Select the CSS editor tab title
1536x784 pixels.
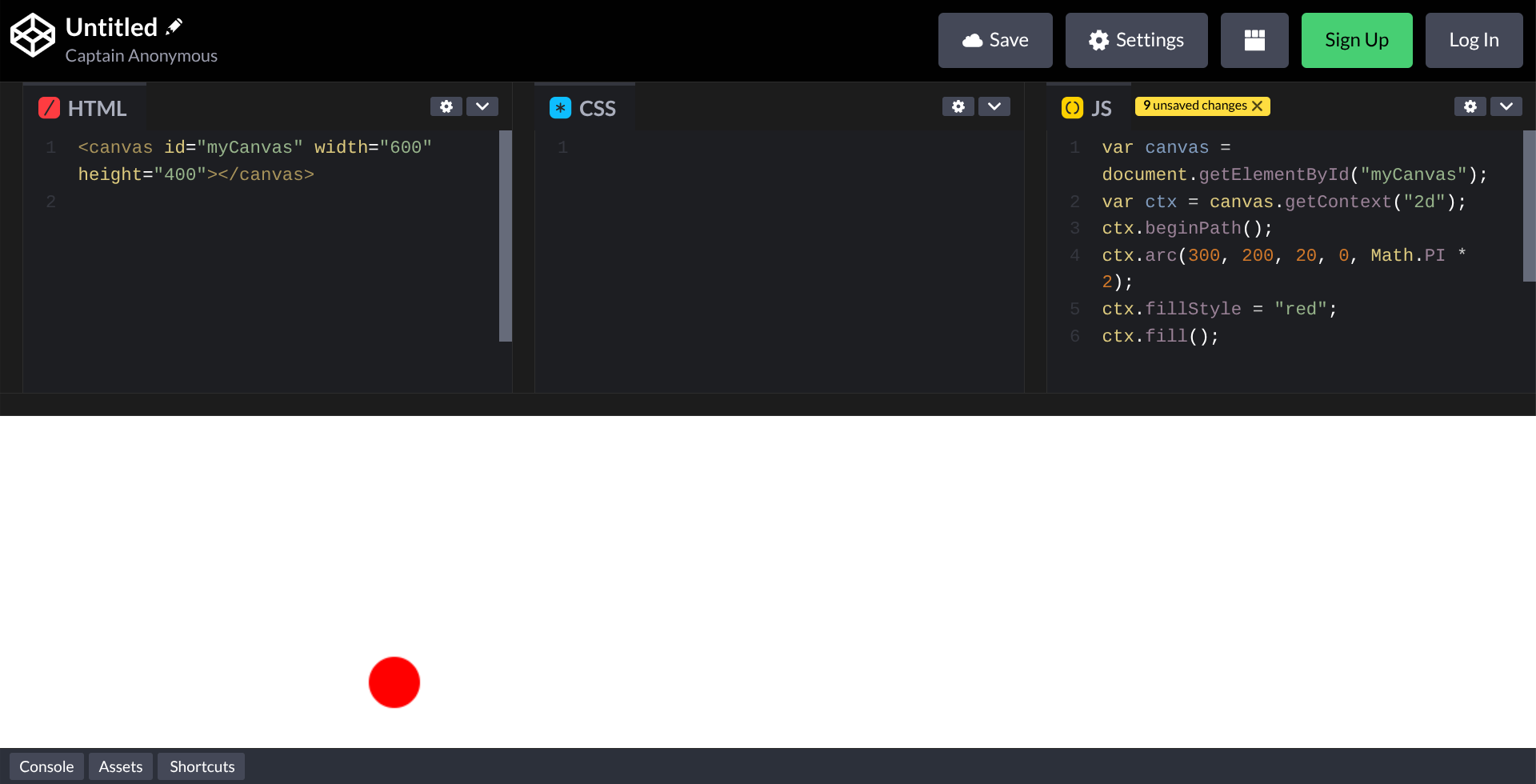[x=597, y=109]
